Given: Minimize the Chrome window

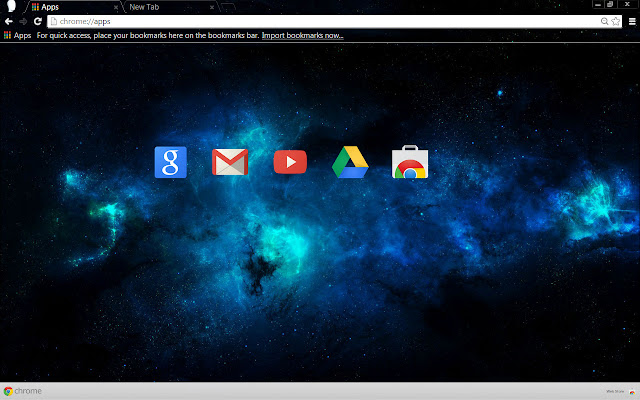Looking at the screenshot, I should click(598, 4).
